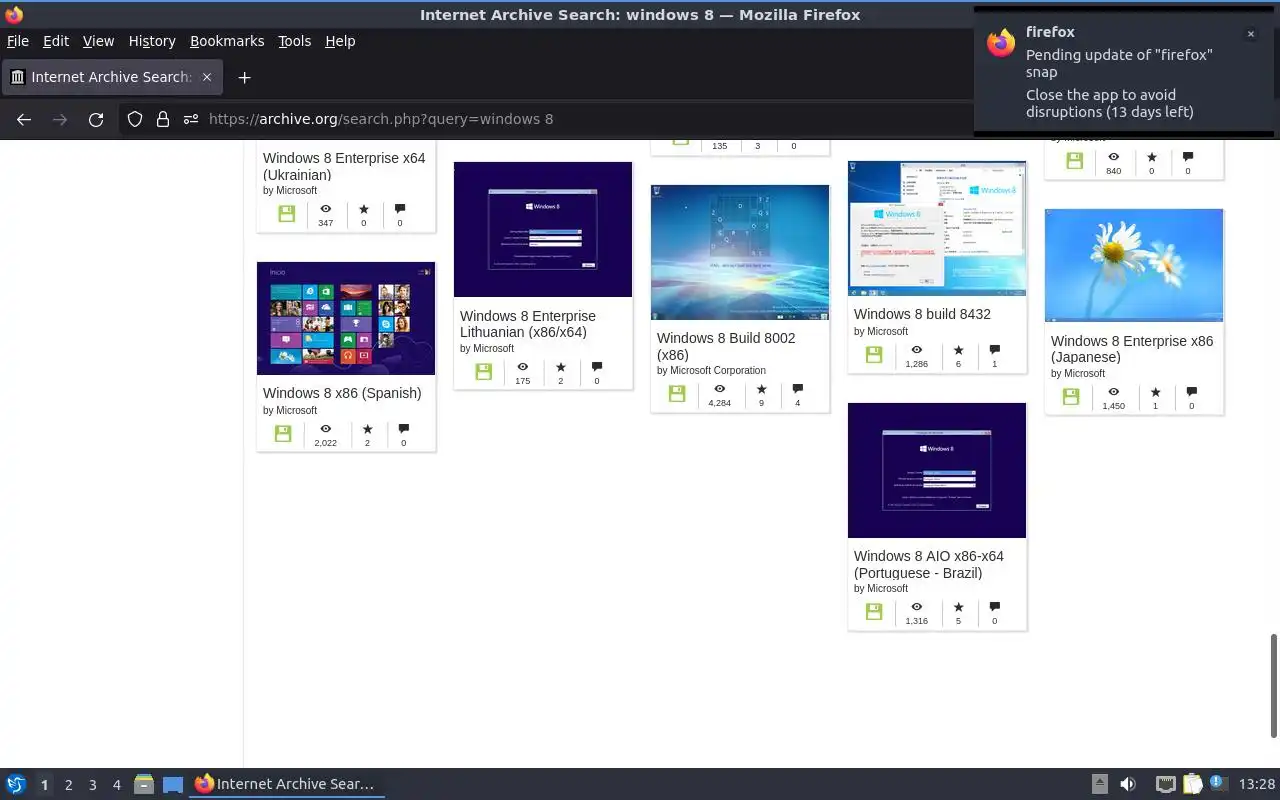
Task: Click the Windows 8 Enterprise Lithuanian setup thumbnail
Action: 543,229
